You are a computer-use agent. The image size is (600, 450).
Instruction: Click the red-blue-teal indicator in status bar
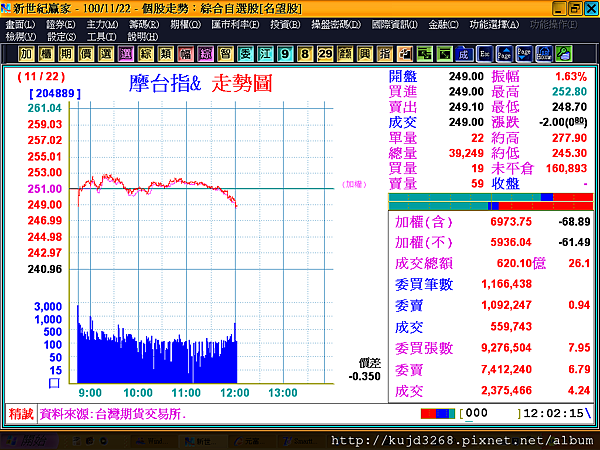coord(438,414)
